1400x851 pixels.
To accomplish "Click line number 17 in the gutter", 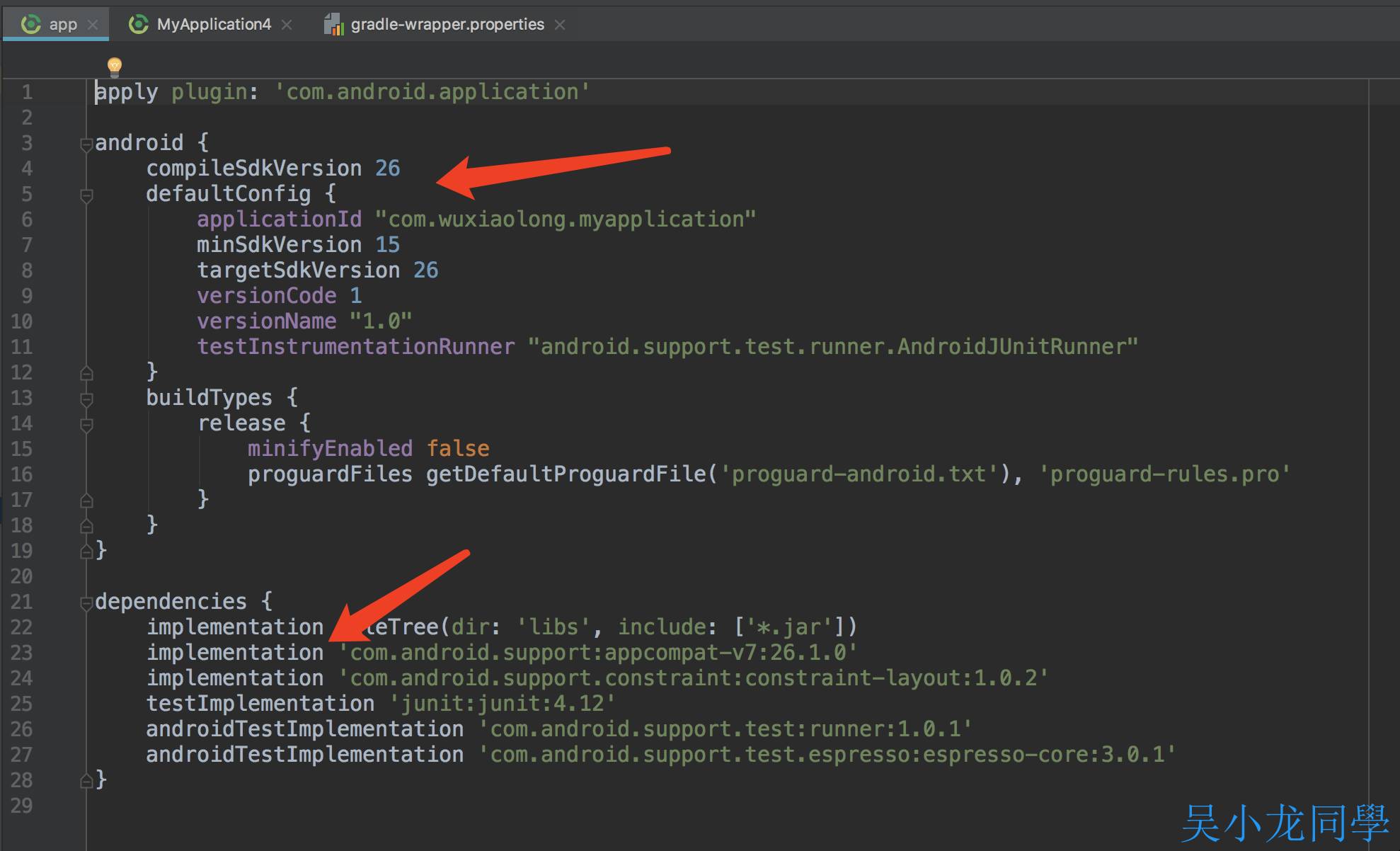I will (x=22, y=500).
